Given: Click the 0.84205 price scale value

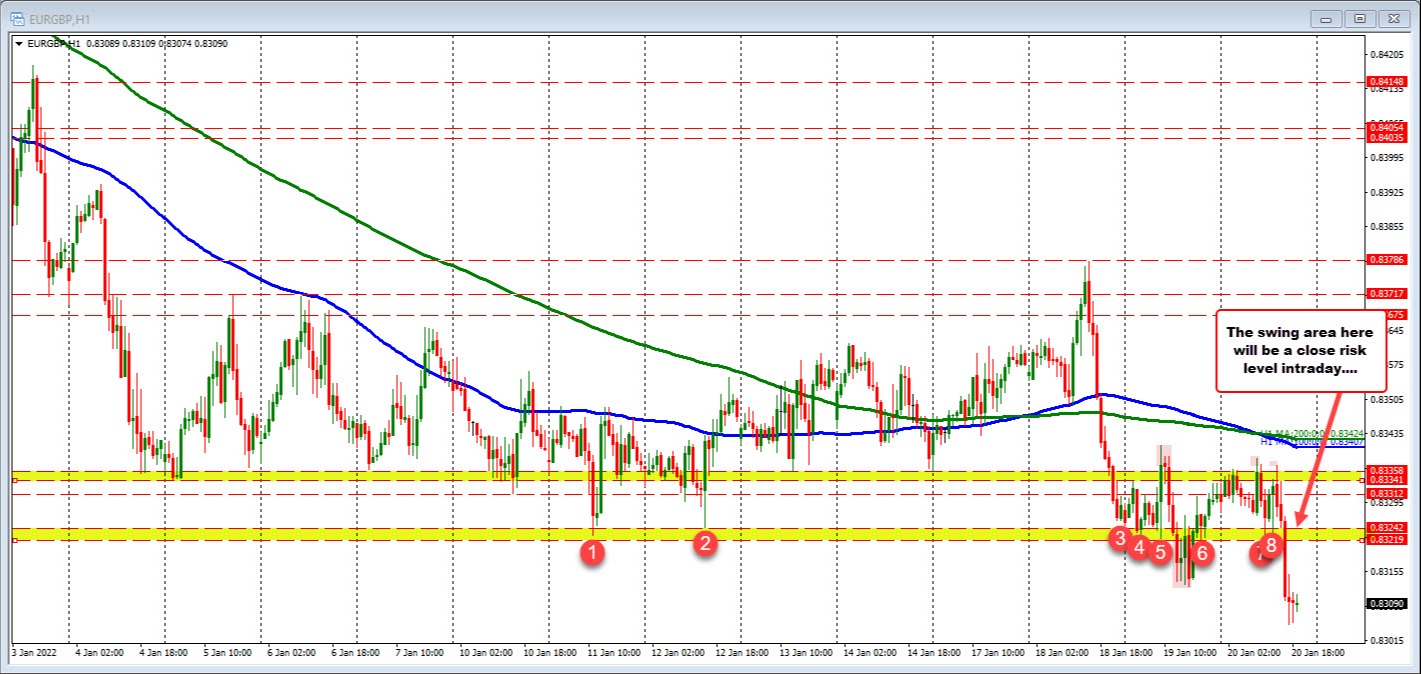Looking at the screenshot, I should pyautogui.click(x=1388, y=54).
